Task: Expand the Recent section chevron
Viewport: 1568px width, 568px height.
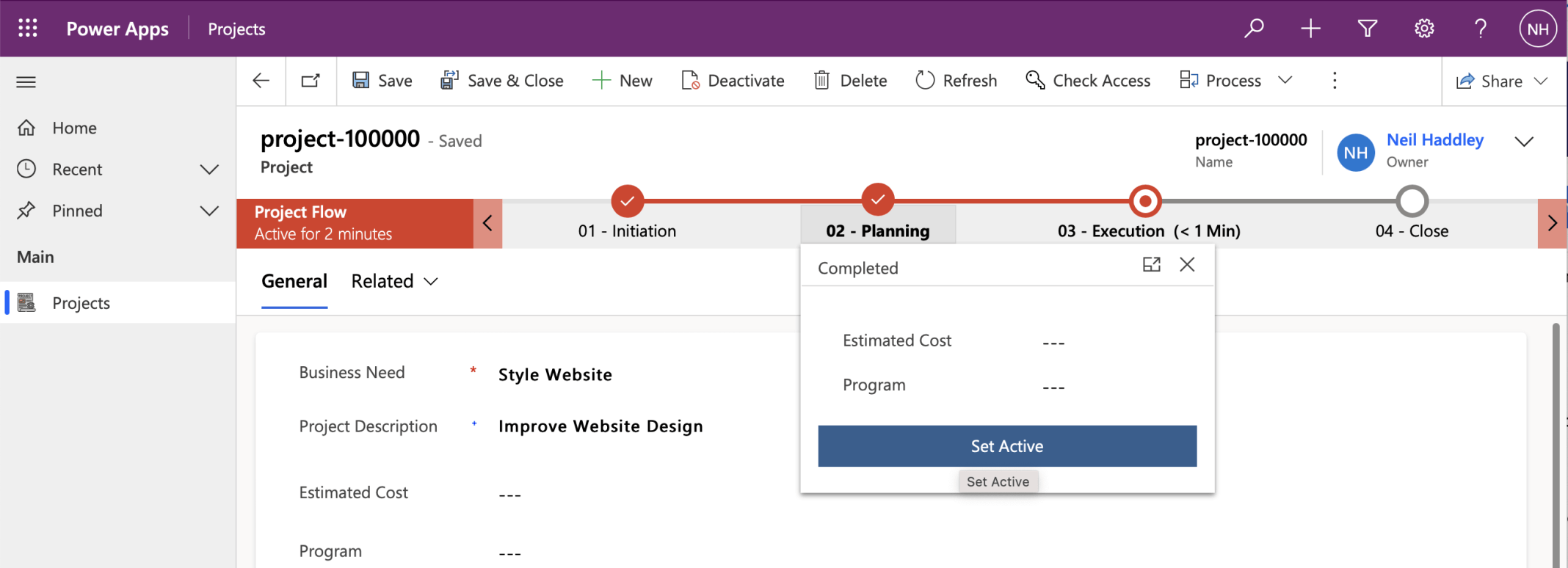Action: click(x=209, y=170)
